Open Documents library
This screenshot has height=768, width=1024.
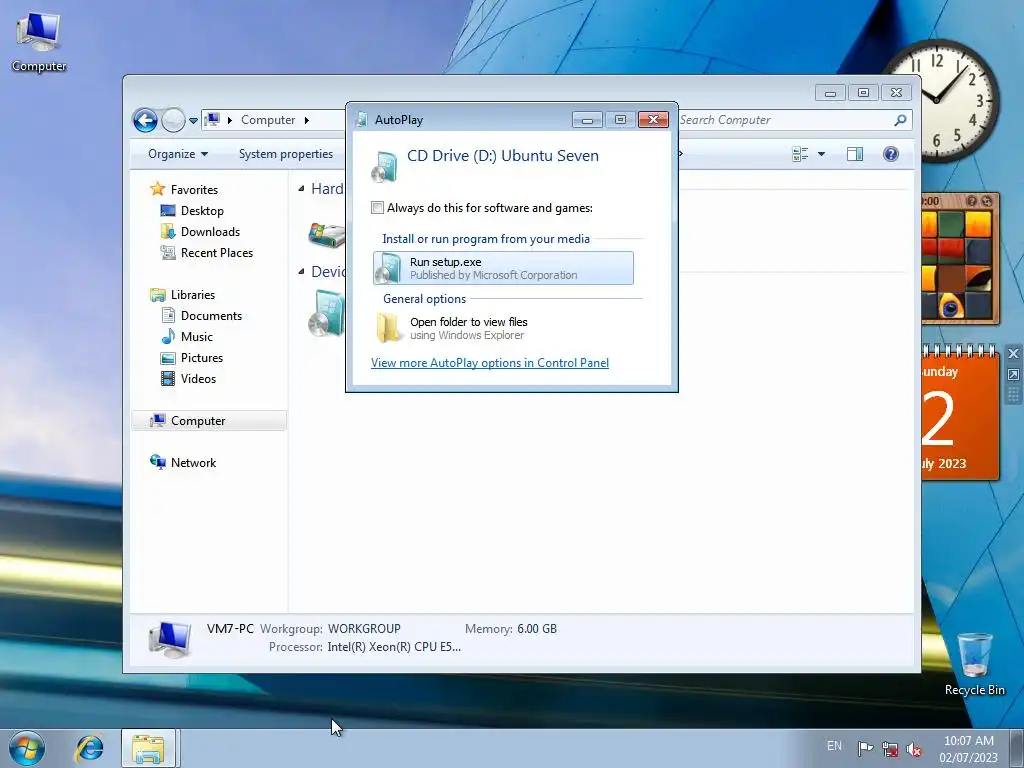(211, 316)
